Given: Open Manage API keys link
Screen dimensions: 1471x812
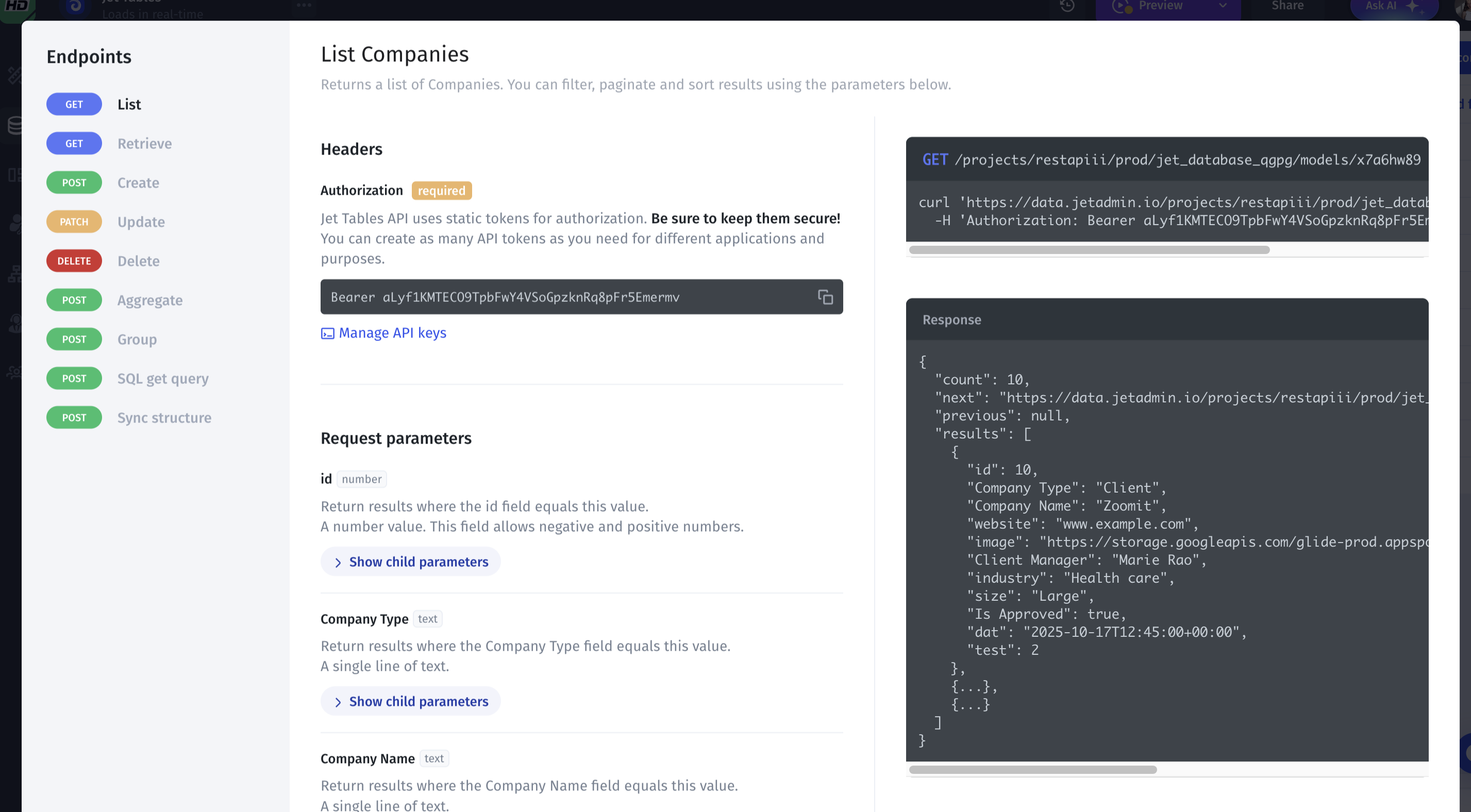Looking at the screenshot, I should (392, 333).
